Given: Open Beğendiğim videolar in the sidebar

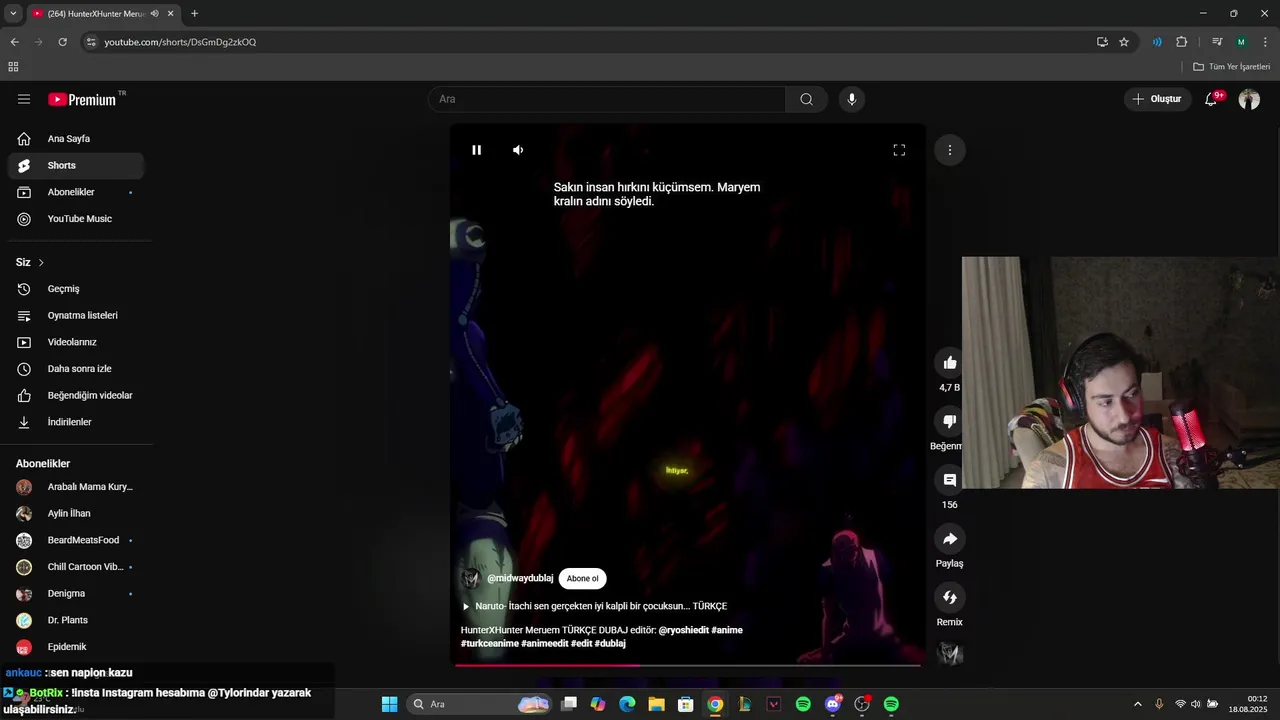Looking at the screenshot, I should coord(76,395).
